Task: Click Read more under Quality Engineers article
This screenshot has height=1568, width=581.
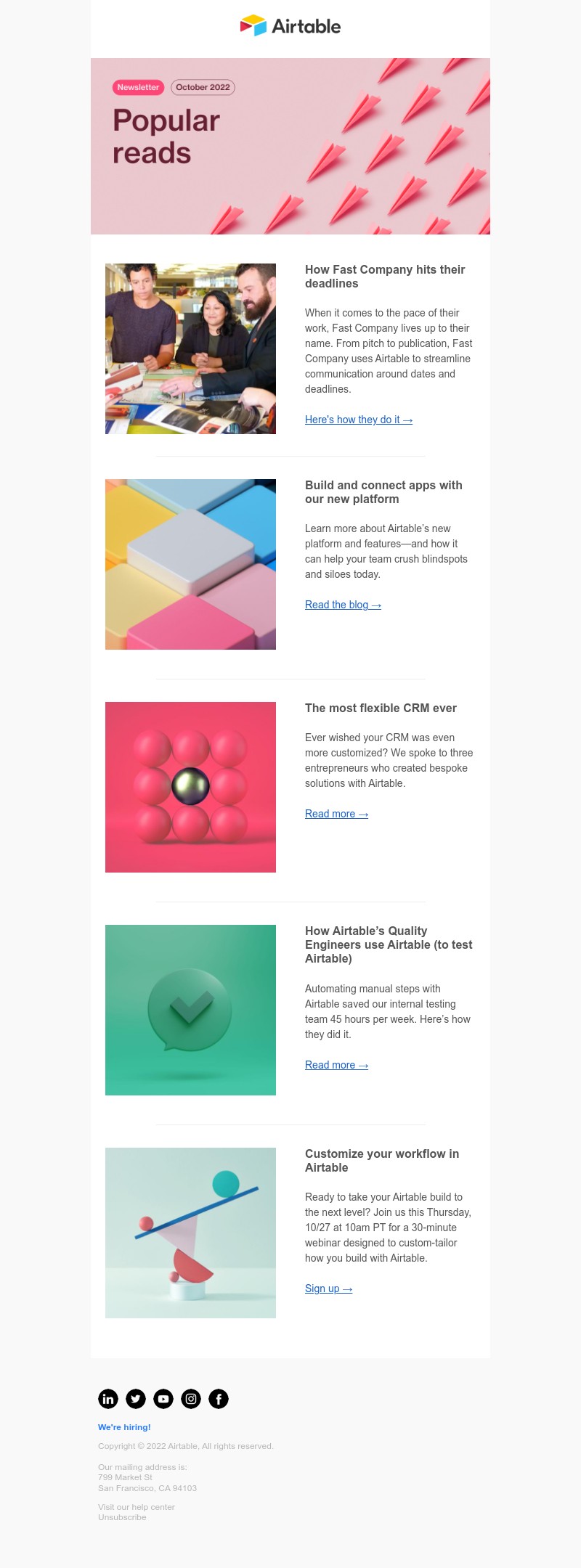Action: tap(336, 1065)
